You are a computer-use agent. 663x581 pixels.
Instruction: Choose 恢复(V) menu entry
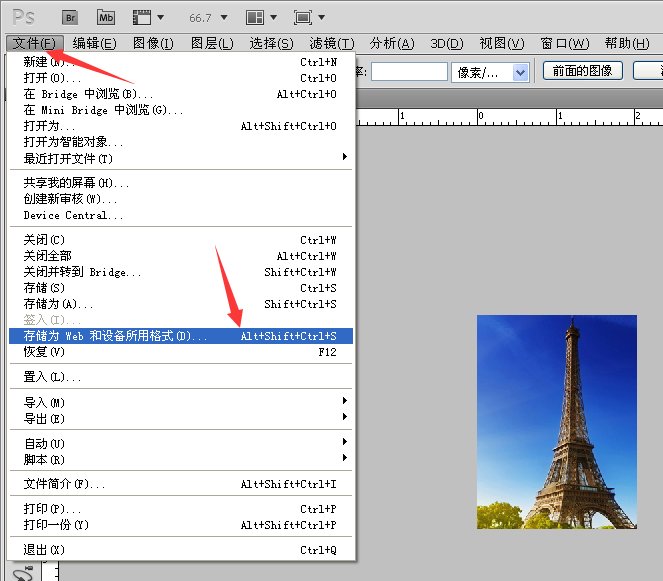181,352
